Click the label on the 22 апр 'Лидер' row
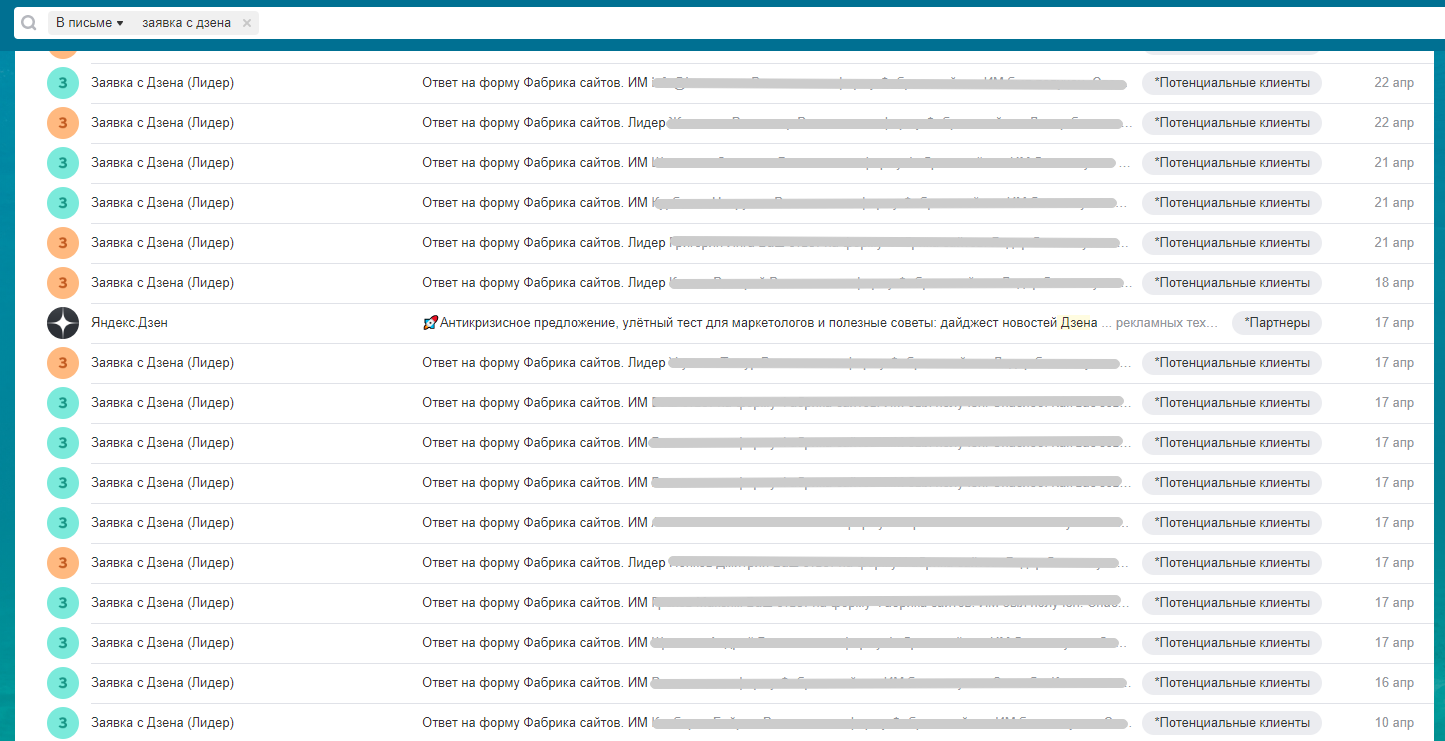The image size is (1445, 741). (1232, 123)
